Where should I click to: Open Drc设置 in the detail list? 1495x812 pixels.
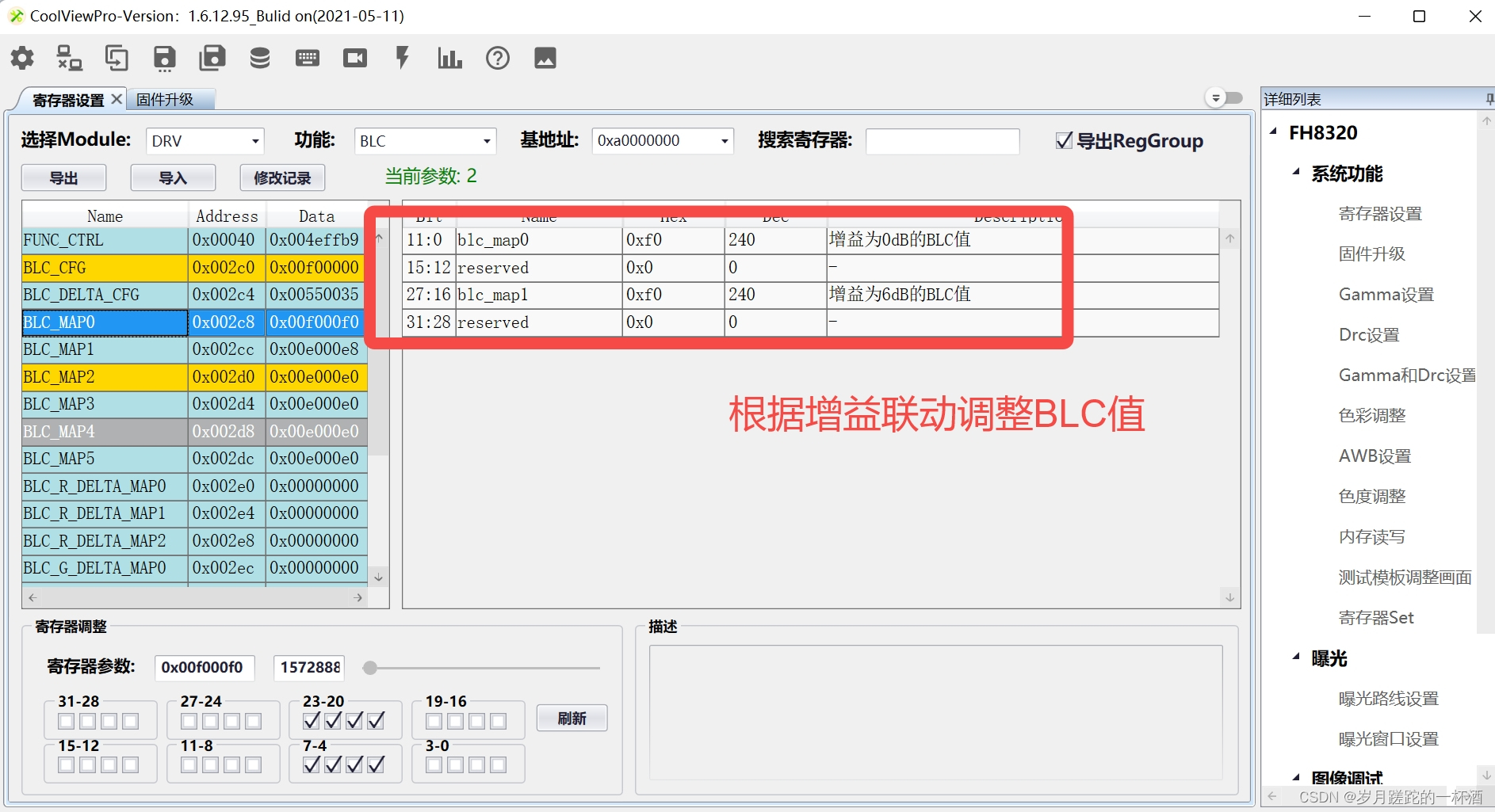click(1369, 335)
